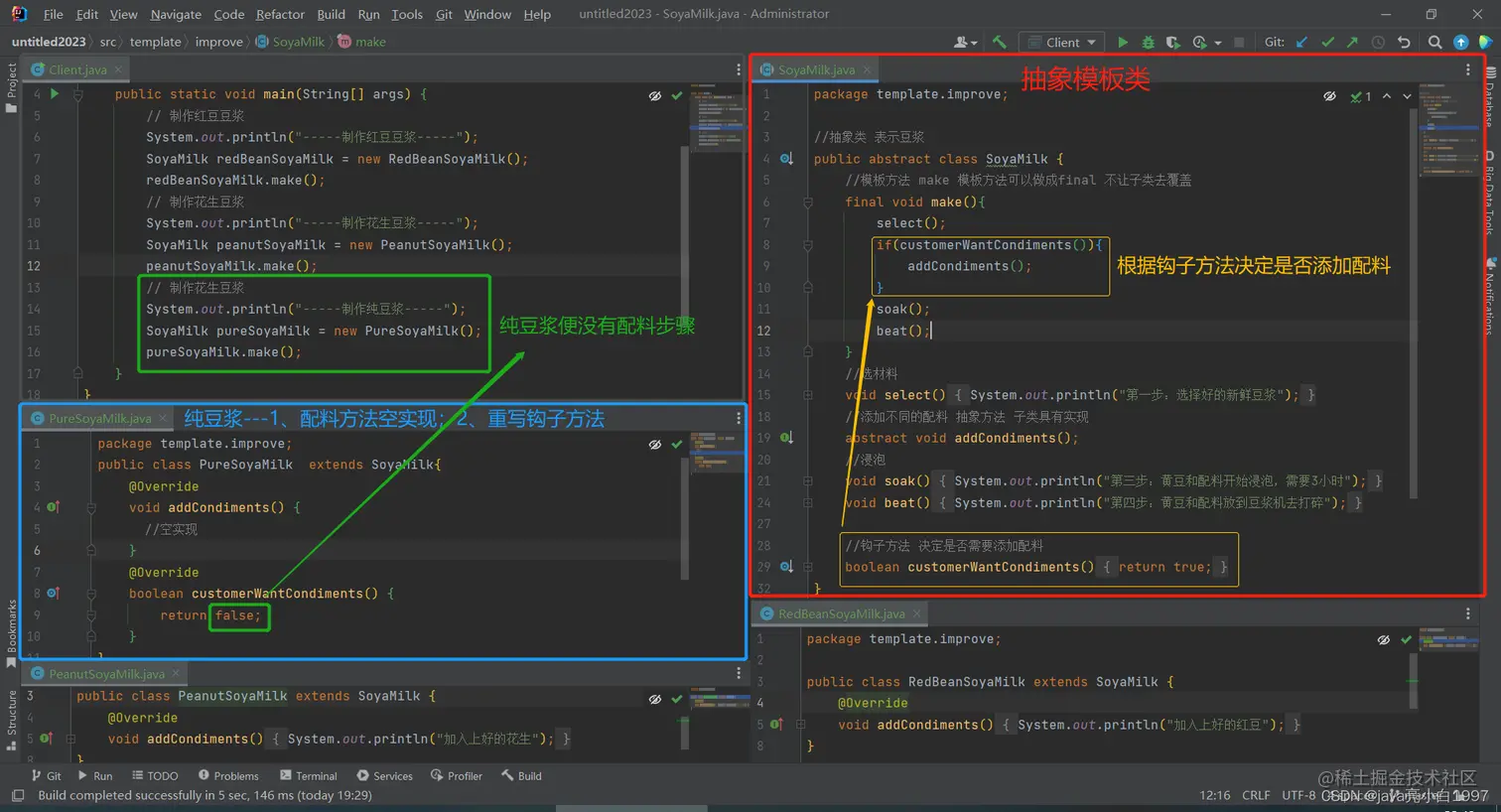Open the Client run configuration dropdown
Viewport: 1501px width, 812px height.
1062,43
